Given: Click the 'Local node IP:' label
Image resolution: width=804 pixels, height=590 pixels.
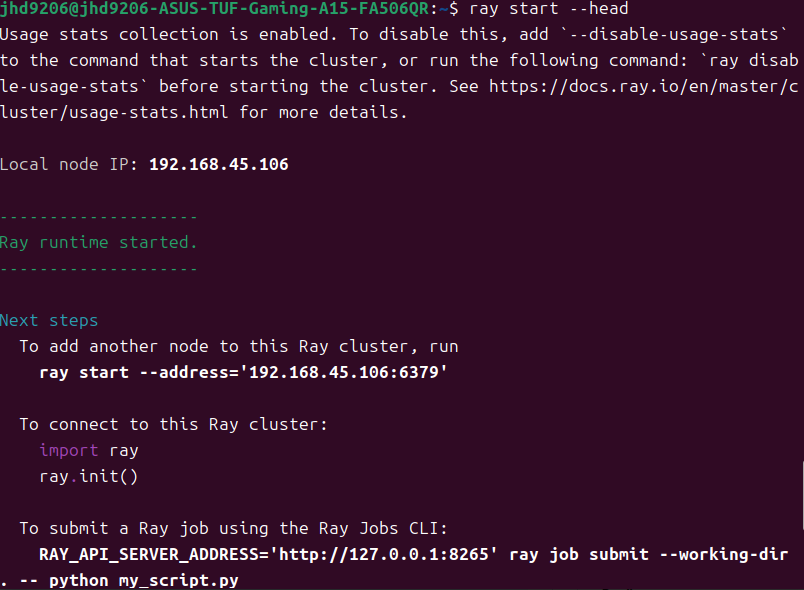Looking at the screenshot, I should coord(69,164).
